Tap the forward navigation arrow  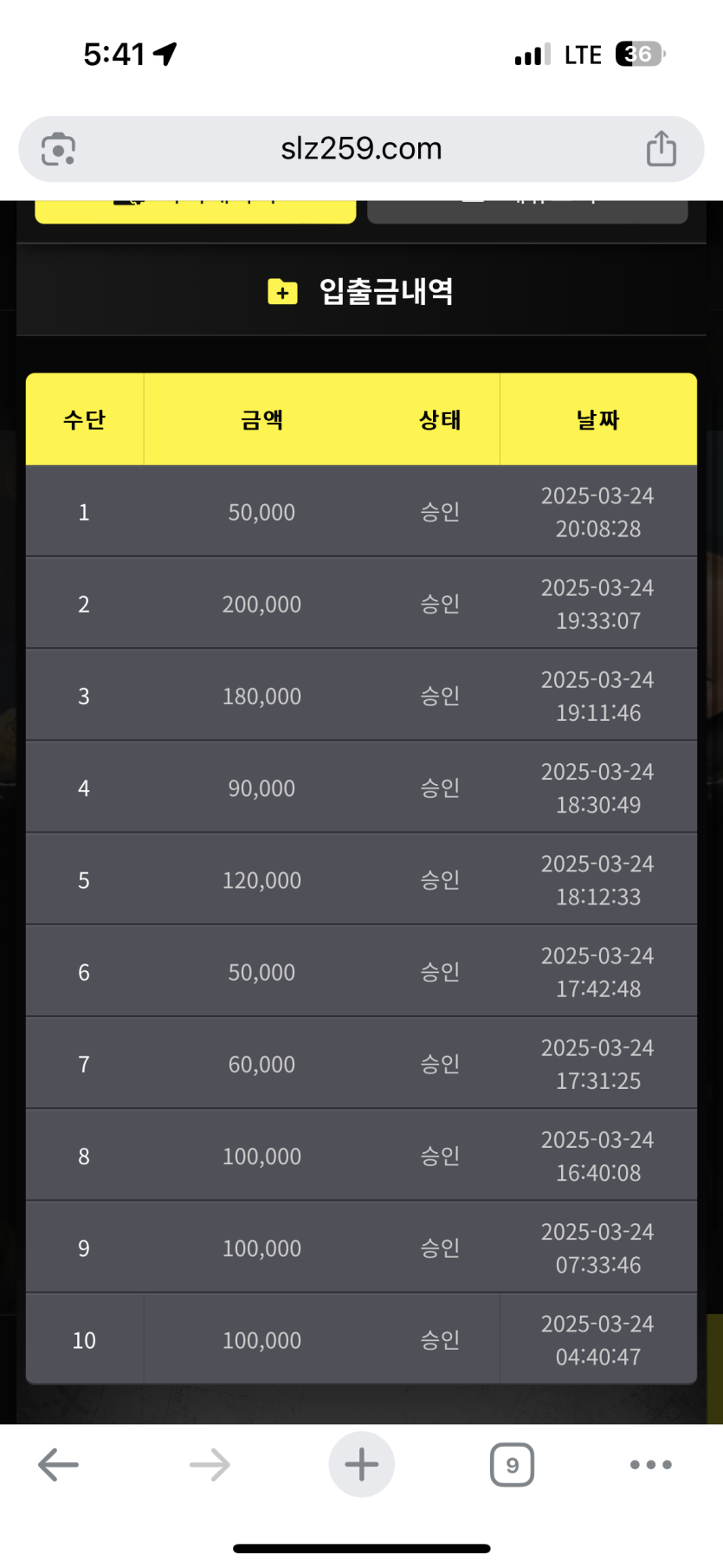(x=210, y=1465)
